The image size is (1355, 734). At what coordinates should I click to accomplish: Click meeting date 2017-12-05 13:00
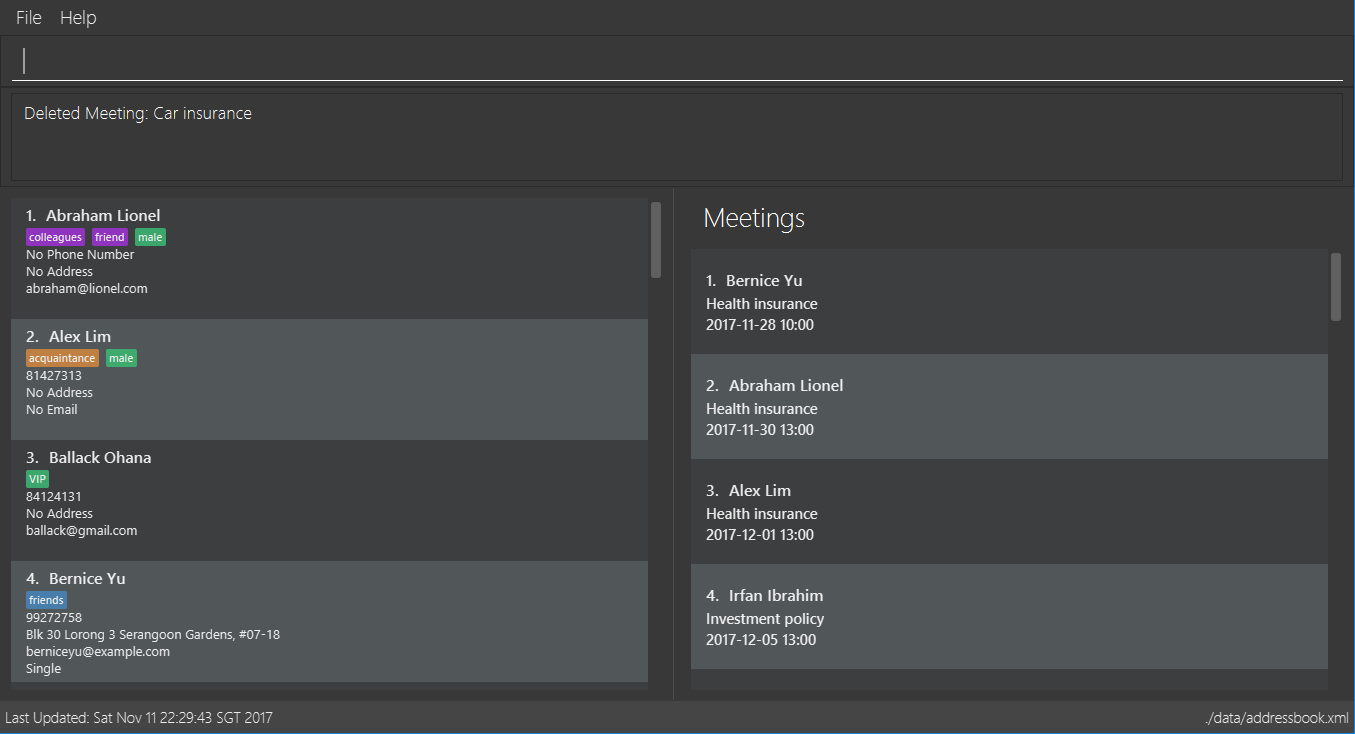(x=761, y=640)
